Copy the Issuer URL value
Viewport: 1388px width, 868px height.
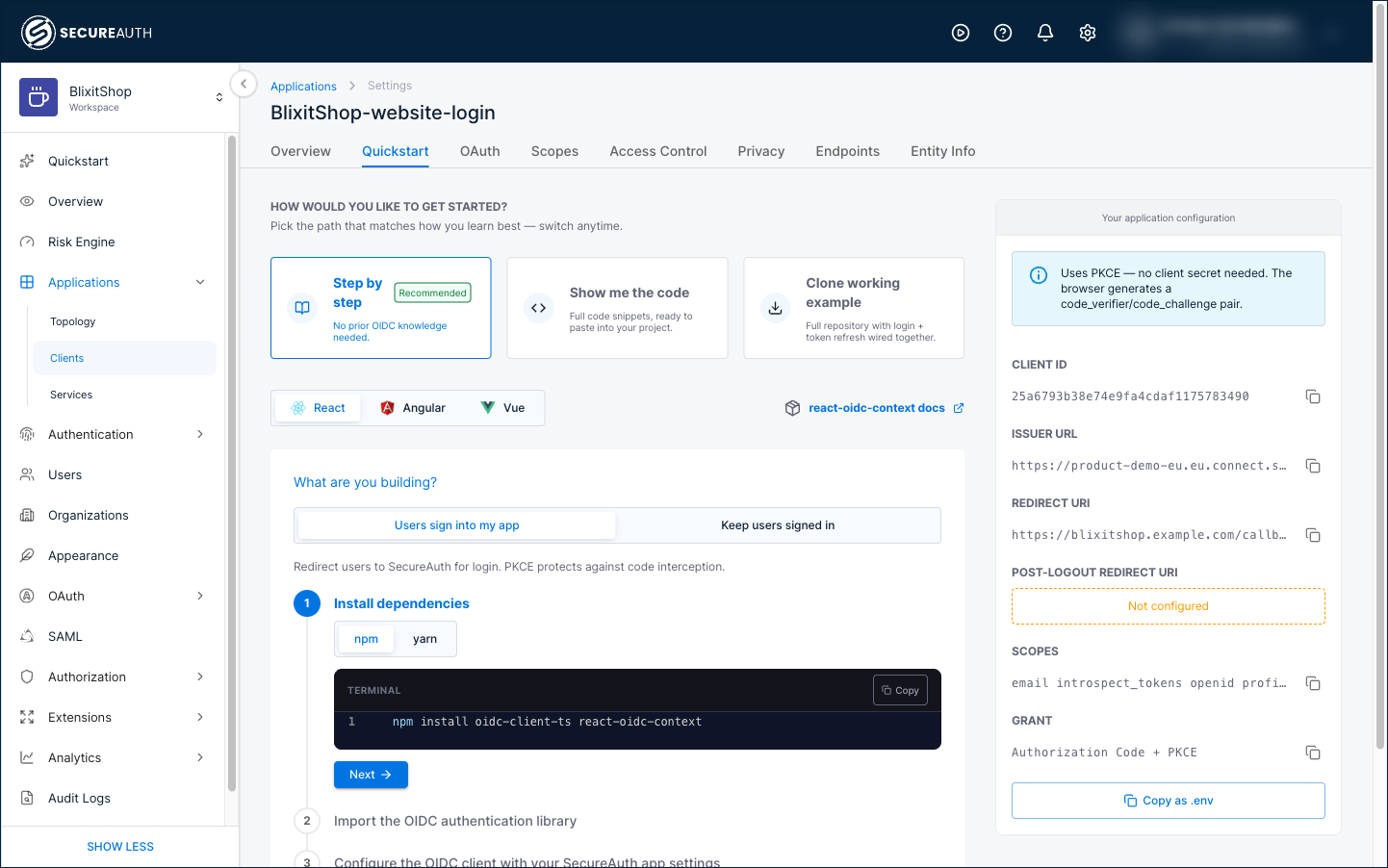click(x=1313, y=466)
